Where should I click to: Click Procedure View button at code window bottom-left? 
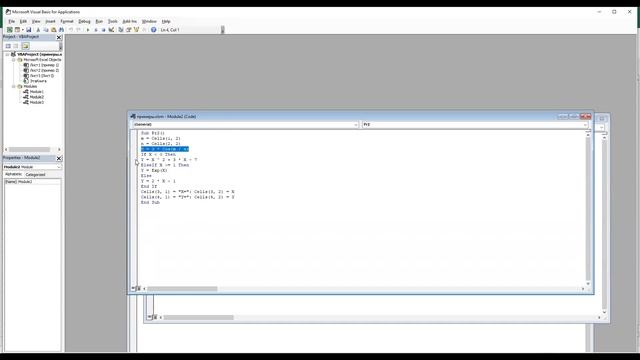133,289
